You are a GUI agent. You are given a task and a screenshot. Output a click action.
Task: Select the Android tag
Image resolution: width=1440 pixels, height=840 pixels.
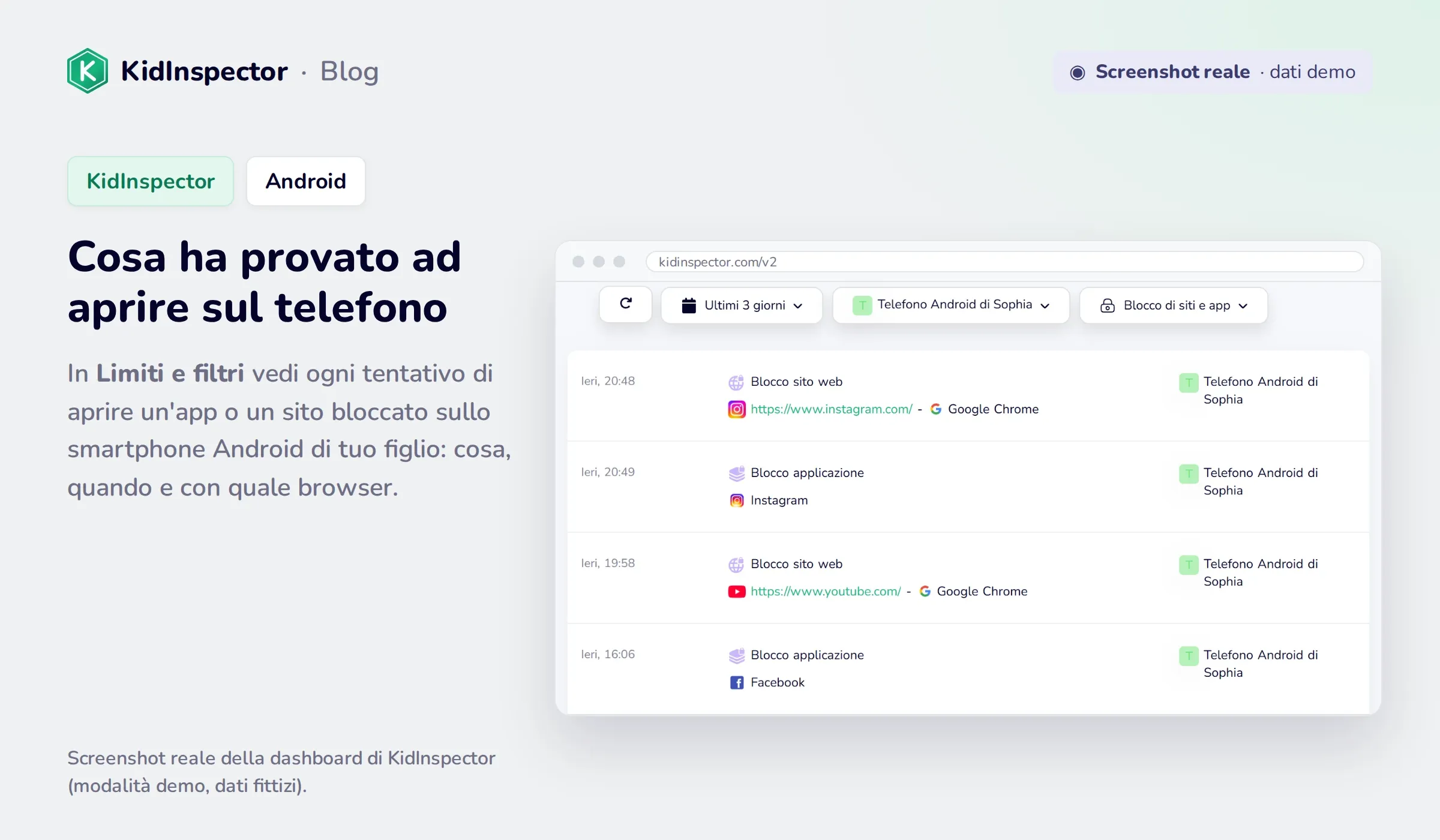[x=306, y=181]
